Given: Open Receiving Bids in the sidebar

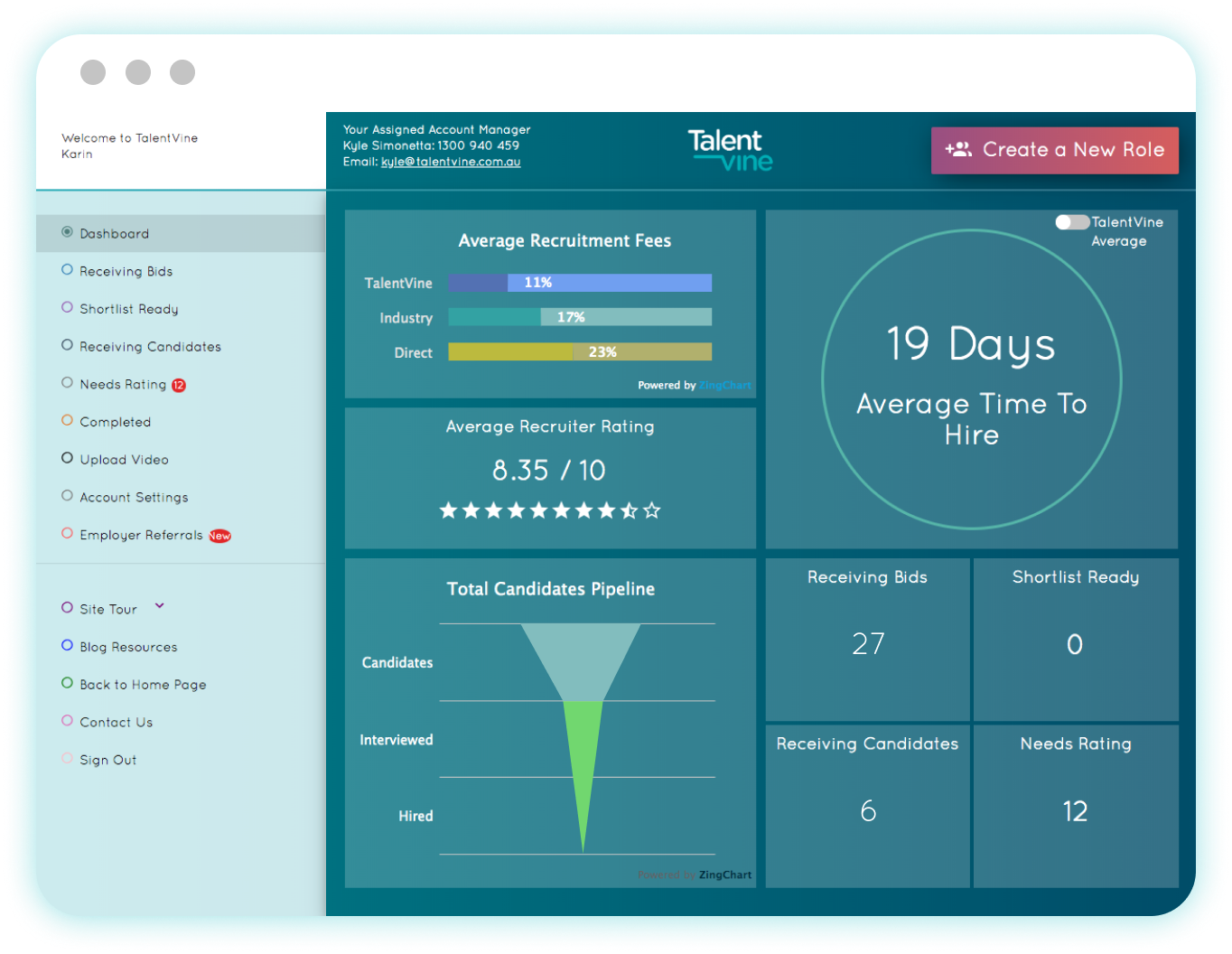Looking at the screenshot, I should [x=126, y=271].
